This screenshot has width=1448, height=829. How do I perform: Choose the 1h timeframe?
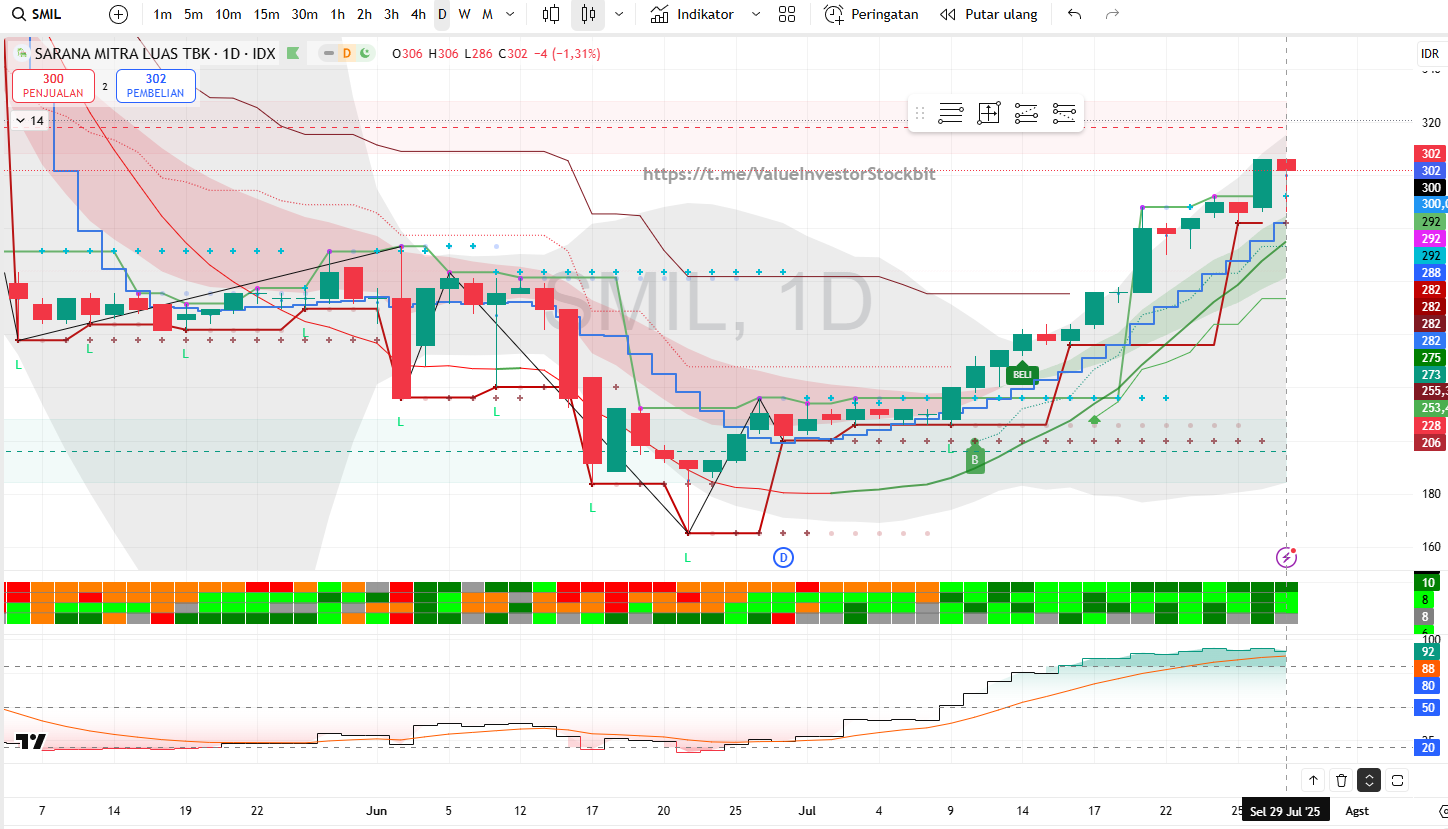(338, 14)
